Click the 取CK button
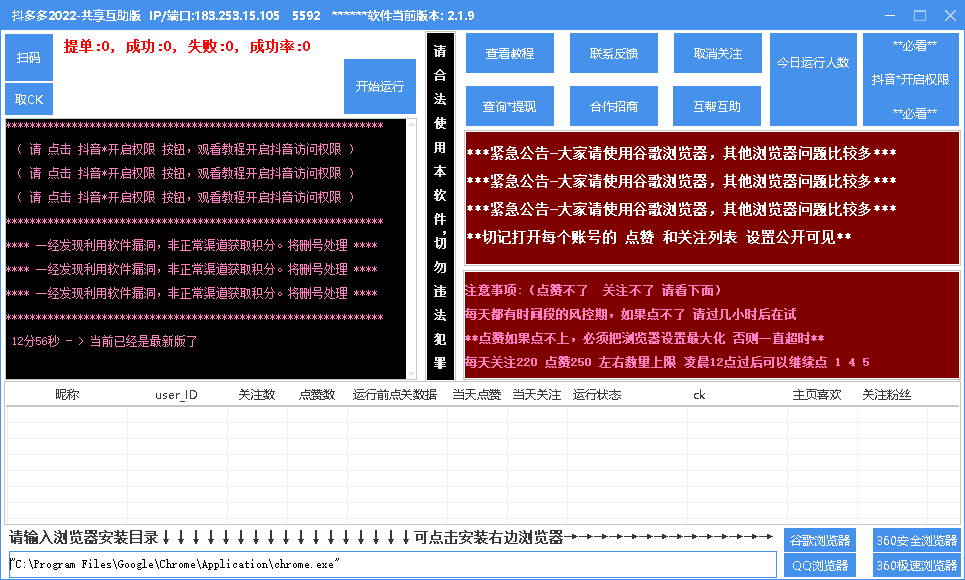Screen dimensions: 965x580 point(29,99)
